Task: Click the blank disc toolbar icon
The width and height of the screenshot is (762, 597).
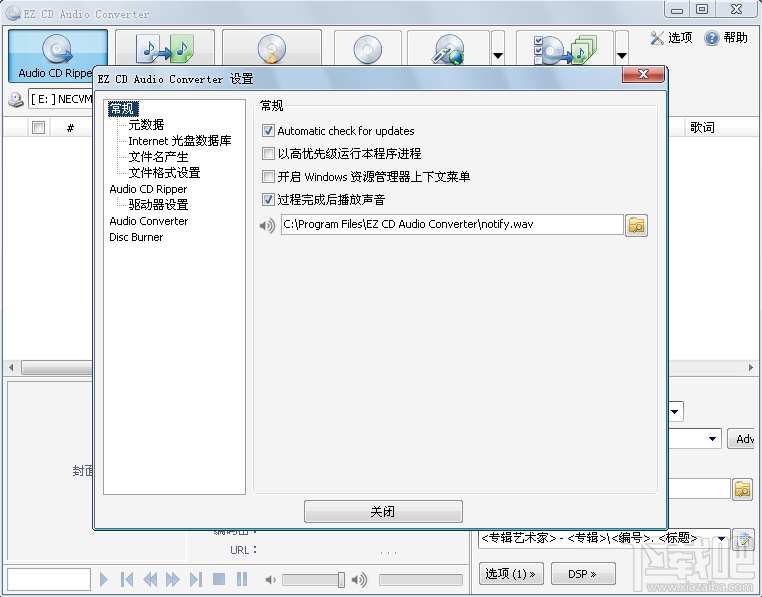Action: tap(368, 49)
